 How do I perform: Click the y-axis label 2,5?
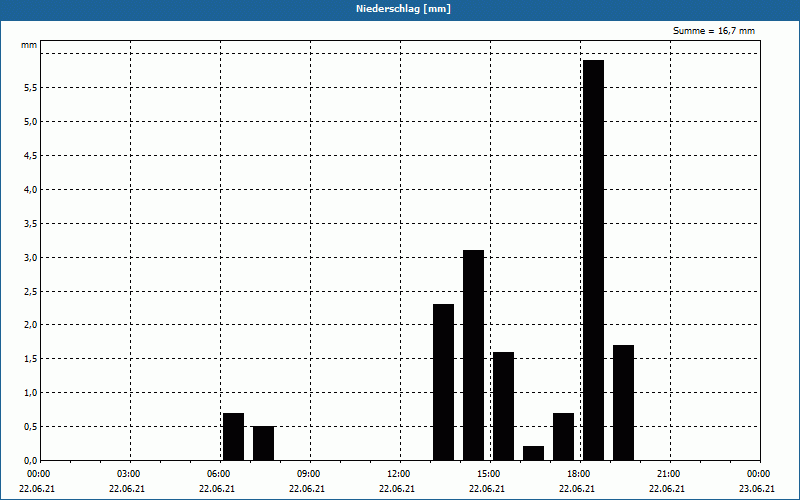point(31,291)
